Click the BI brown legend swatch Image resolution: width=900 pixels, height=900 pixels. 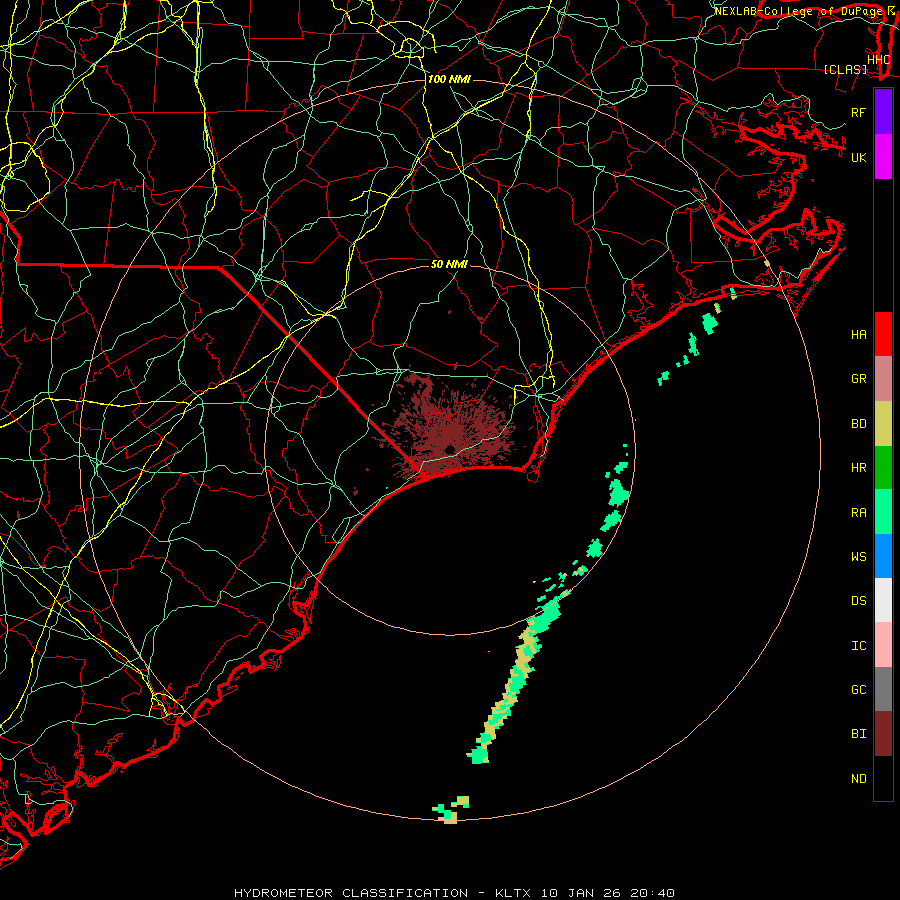click(x=883, y=734)
